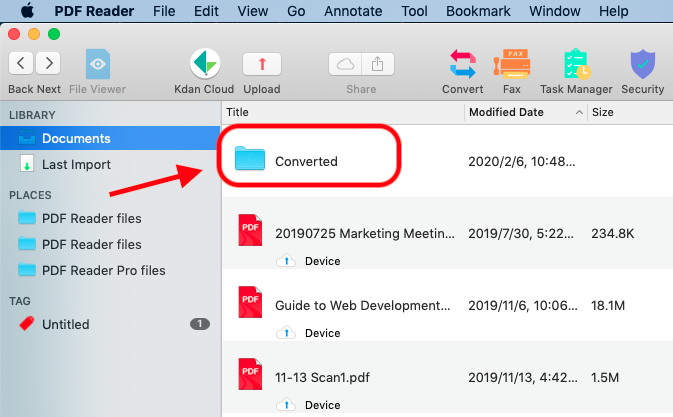Click the 2019/11/13 modified date cell
Viewport: 673px width, 417px height.
tap(523, 378)
